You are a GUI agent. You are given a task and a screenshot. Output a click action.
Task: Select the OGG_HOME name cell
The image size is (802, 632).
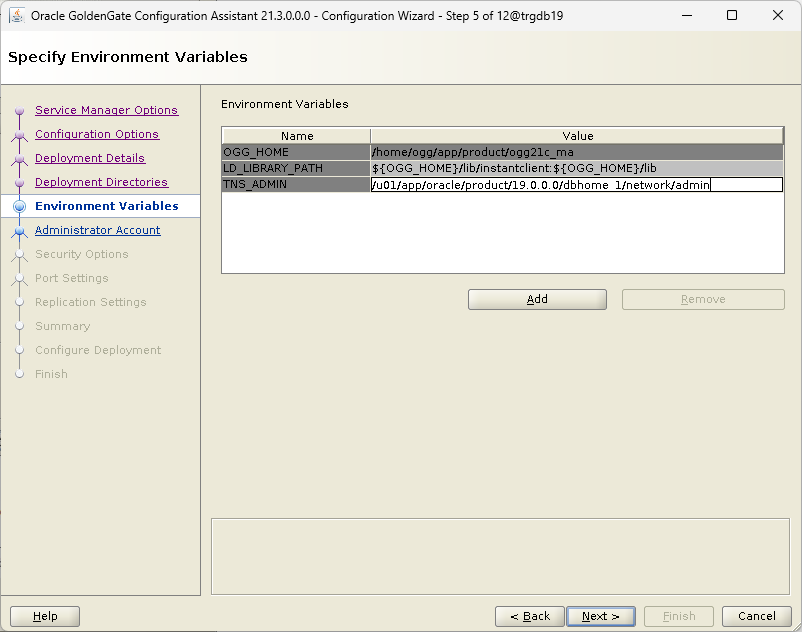pos(296,152)
